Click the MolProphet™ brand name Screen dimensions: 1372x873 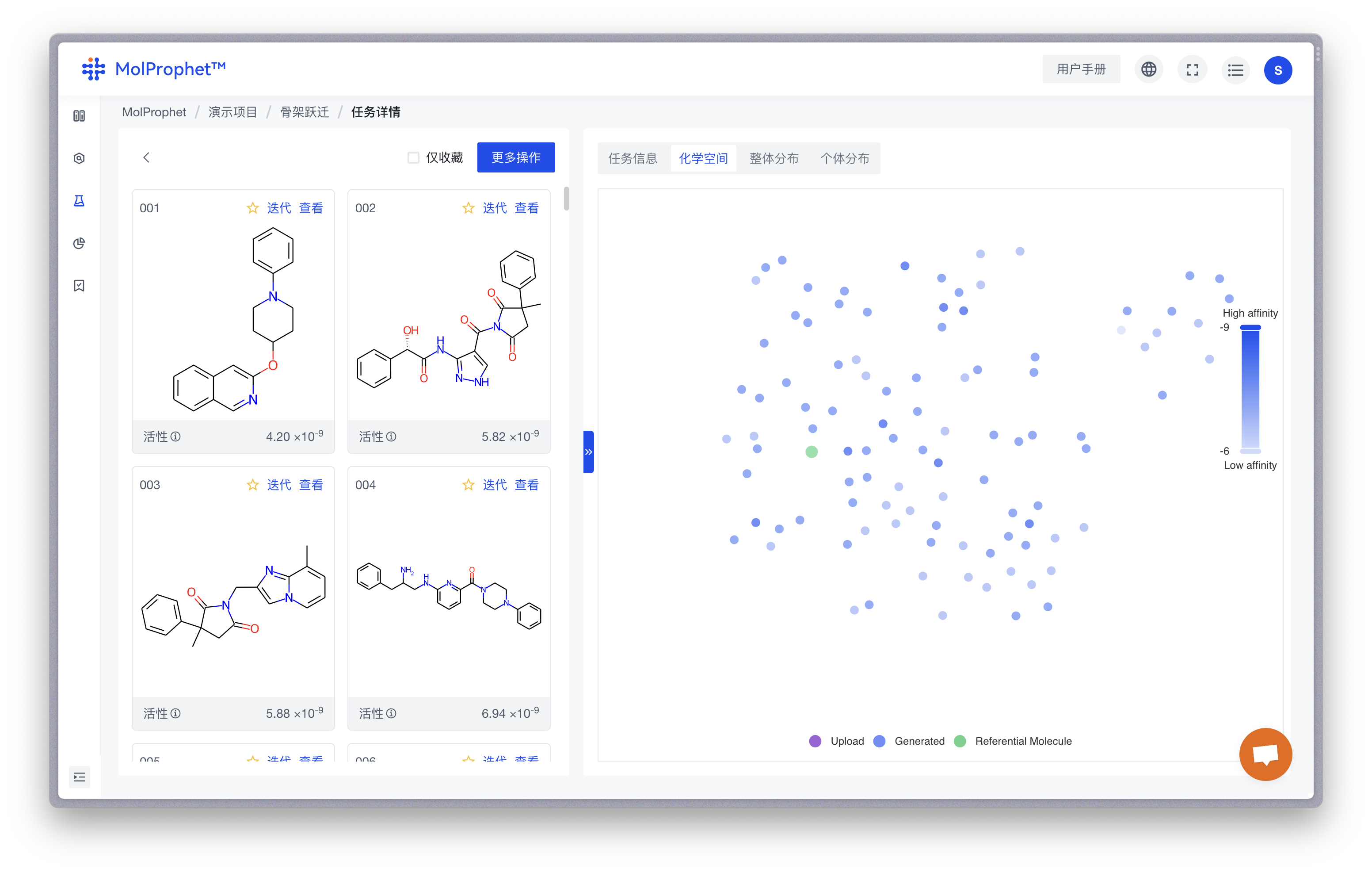(x=170, y=69)
